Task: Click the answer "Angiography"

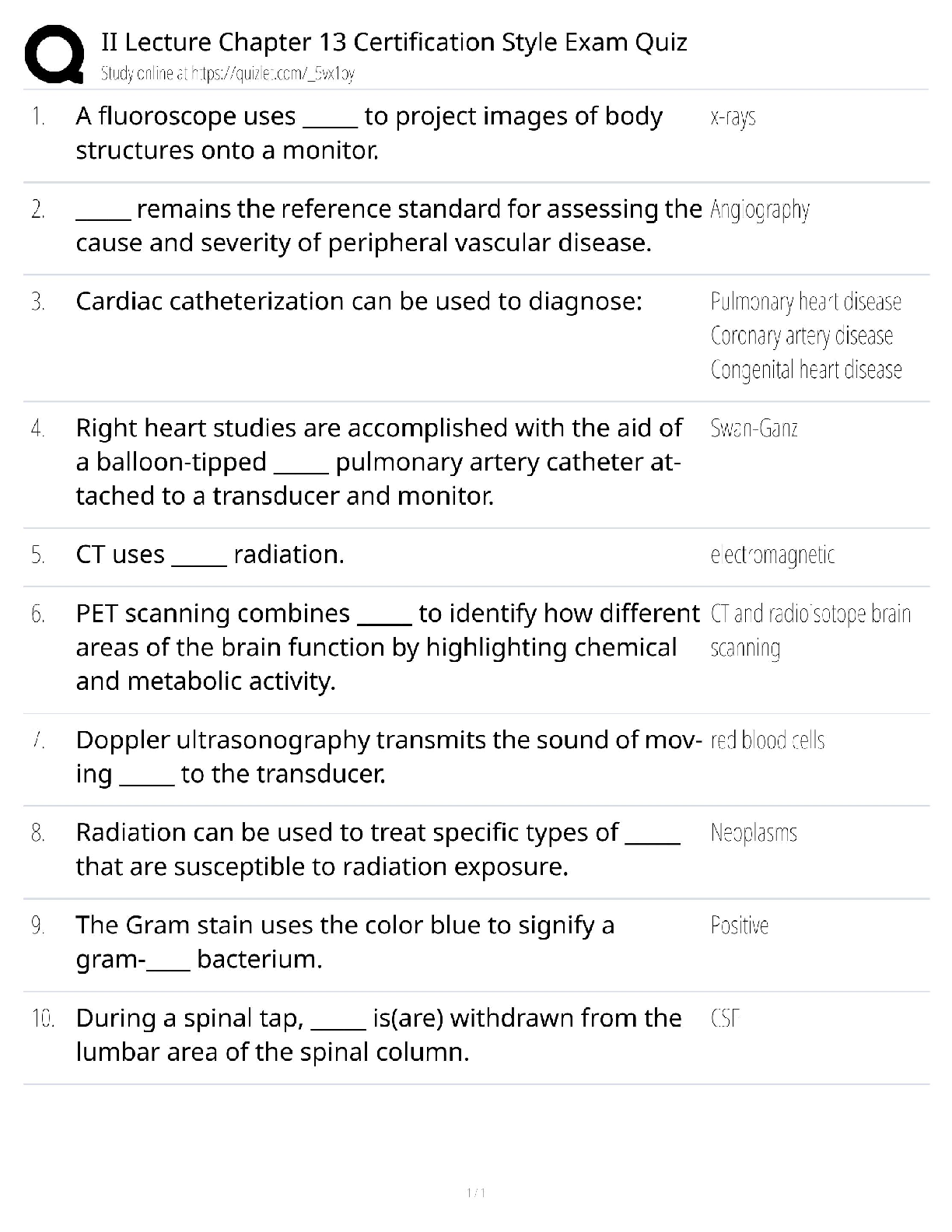Action: click(x=760, y=210)
